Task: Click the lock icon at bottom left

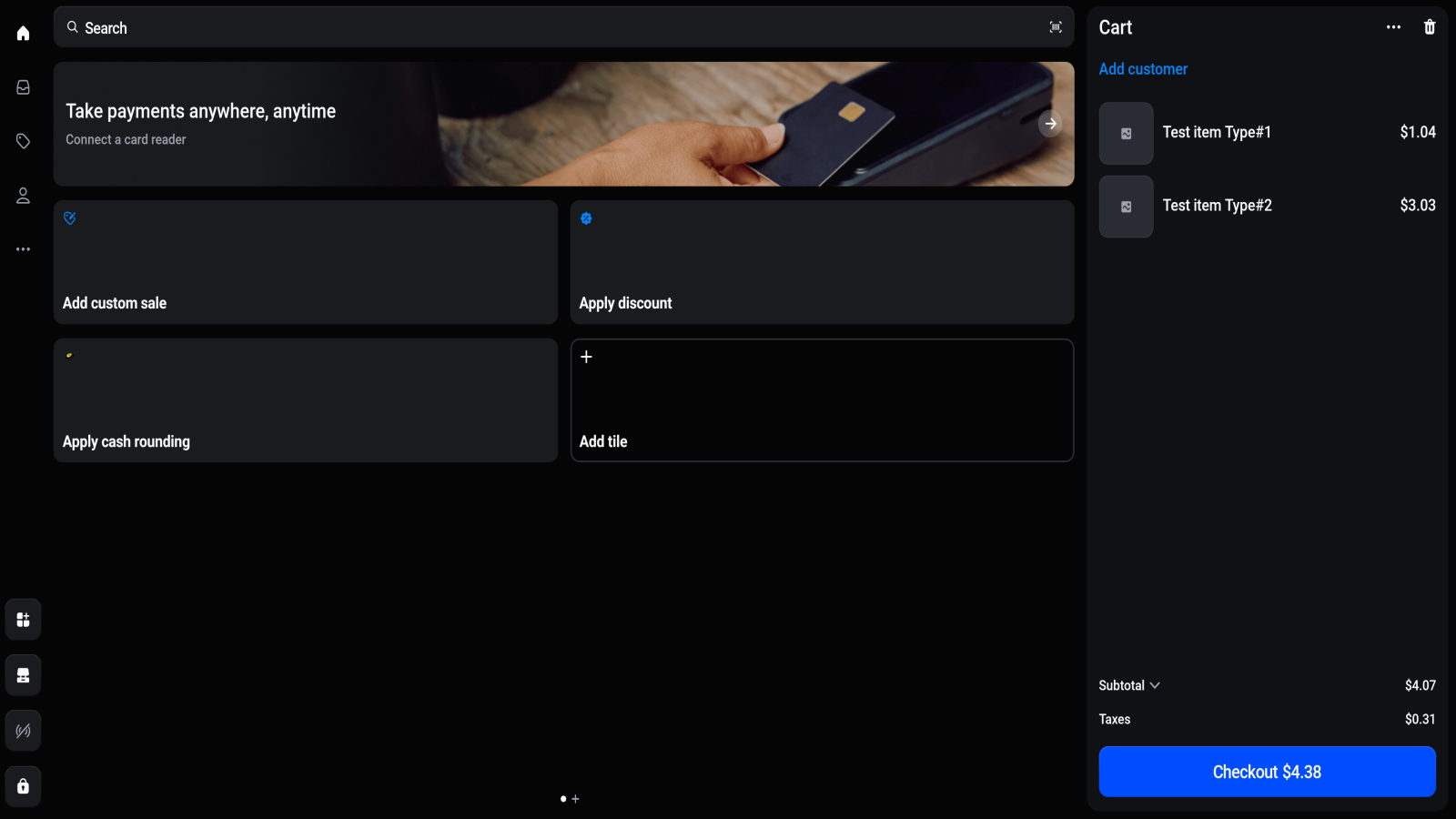Action: click(x=23, y=785)
